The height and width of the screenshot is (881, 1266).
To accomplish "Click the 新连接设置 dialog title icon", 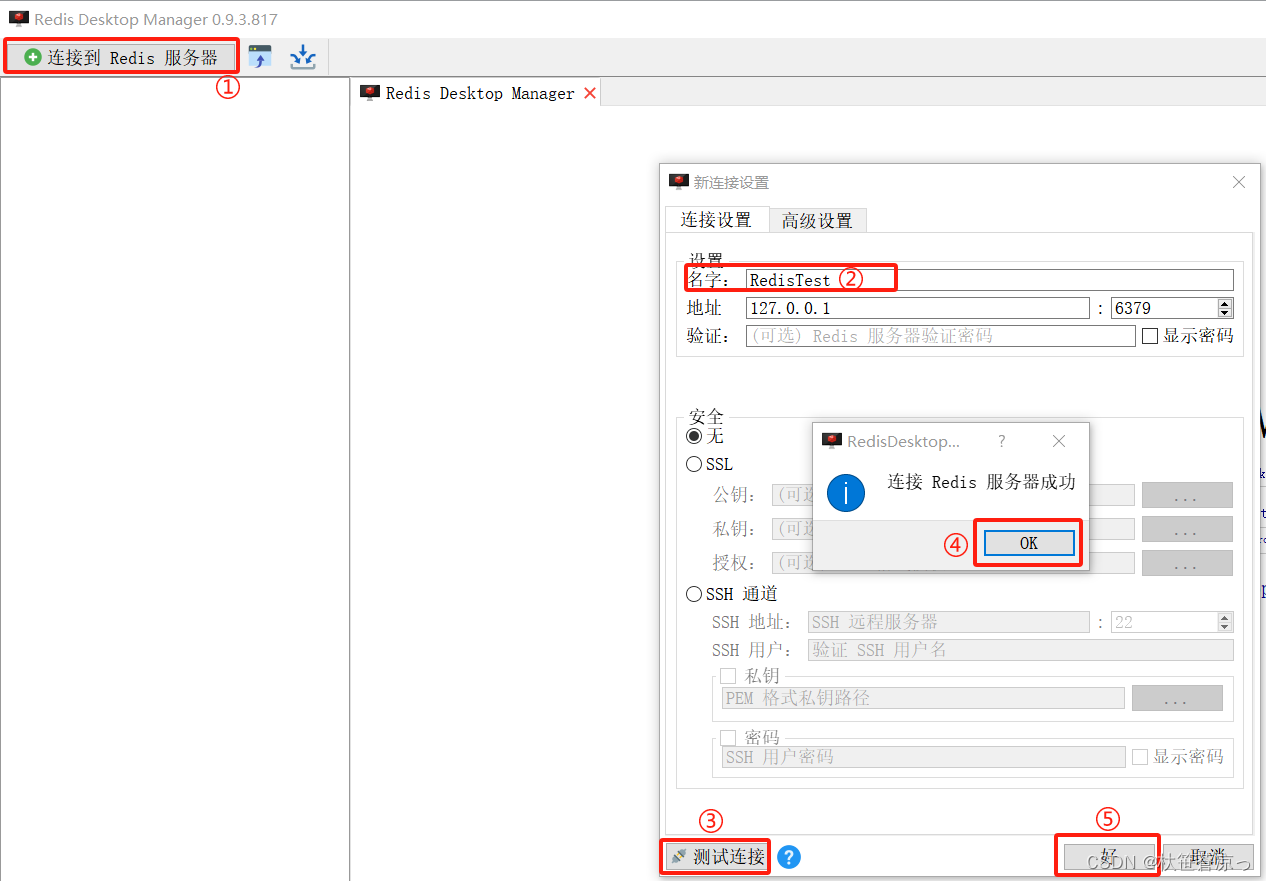I will click(679, 182).
